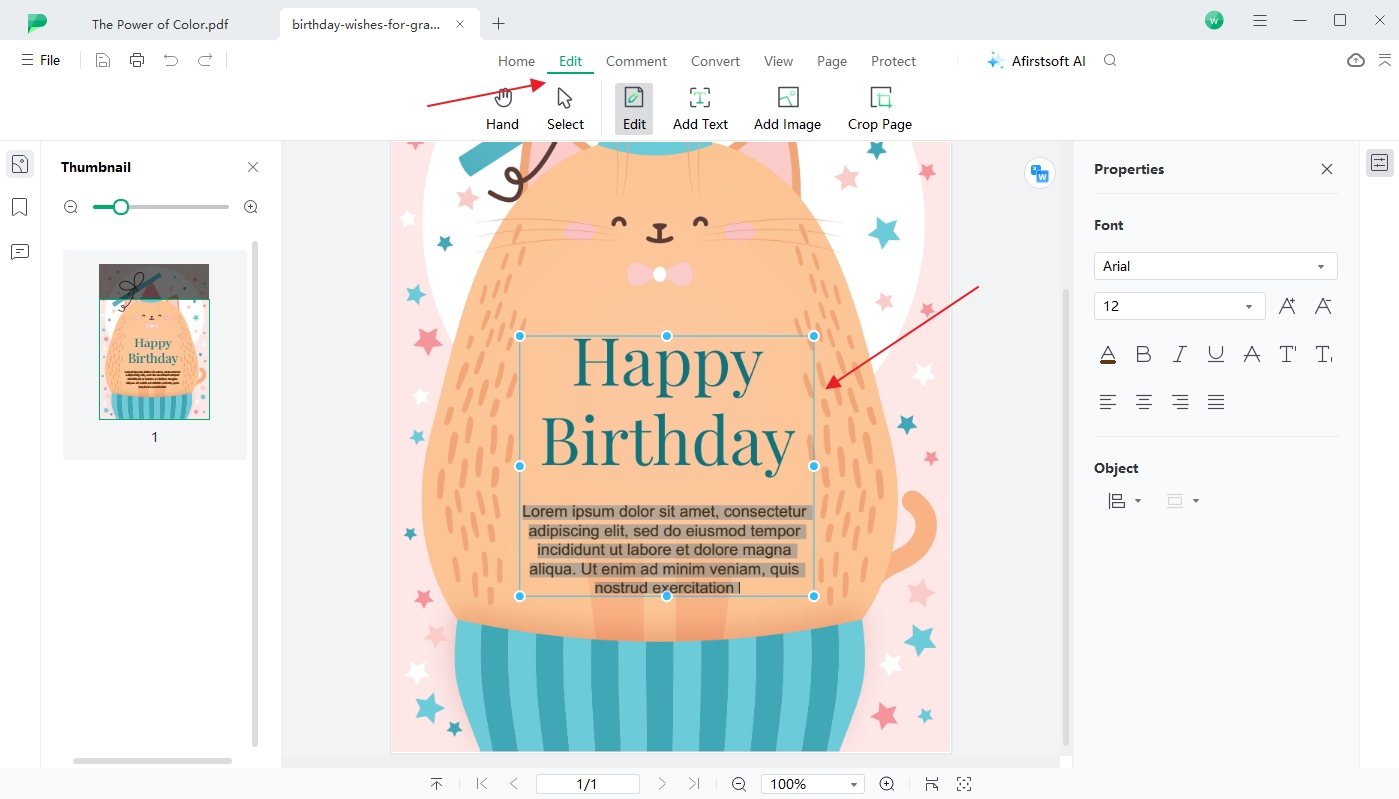Align text right
1399x799 pixels.
tap(1180, 402)
